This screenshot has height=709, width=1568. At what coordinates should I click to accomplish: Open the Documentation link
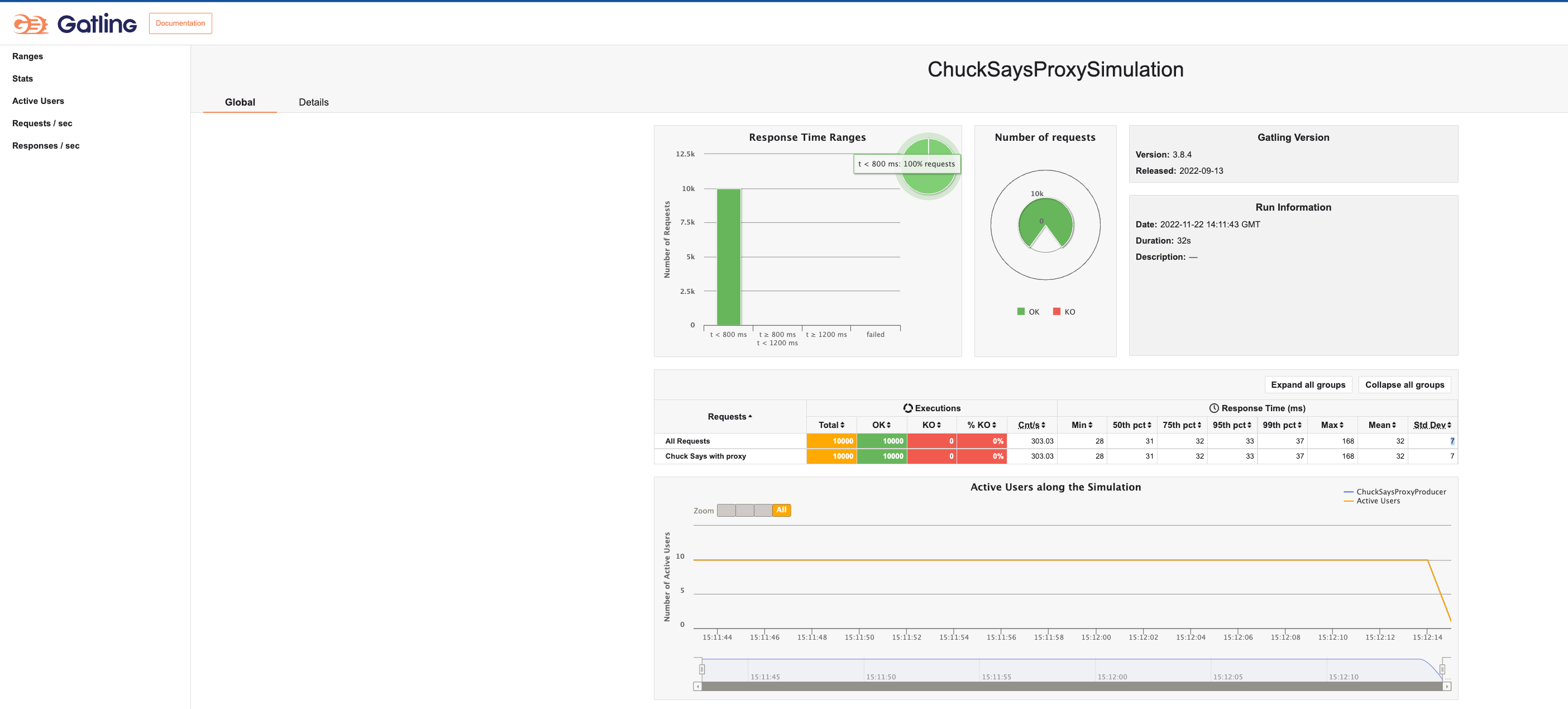180,23
